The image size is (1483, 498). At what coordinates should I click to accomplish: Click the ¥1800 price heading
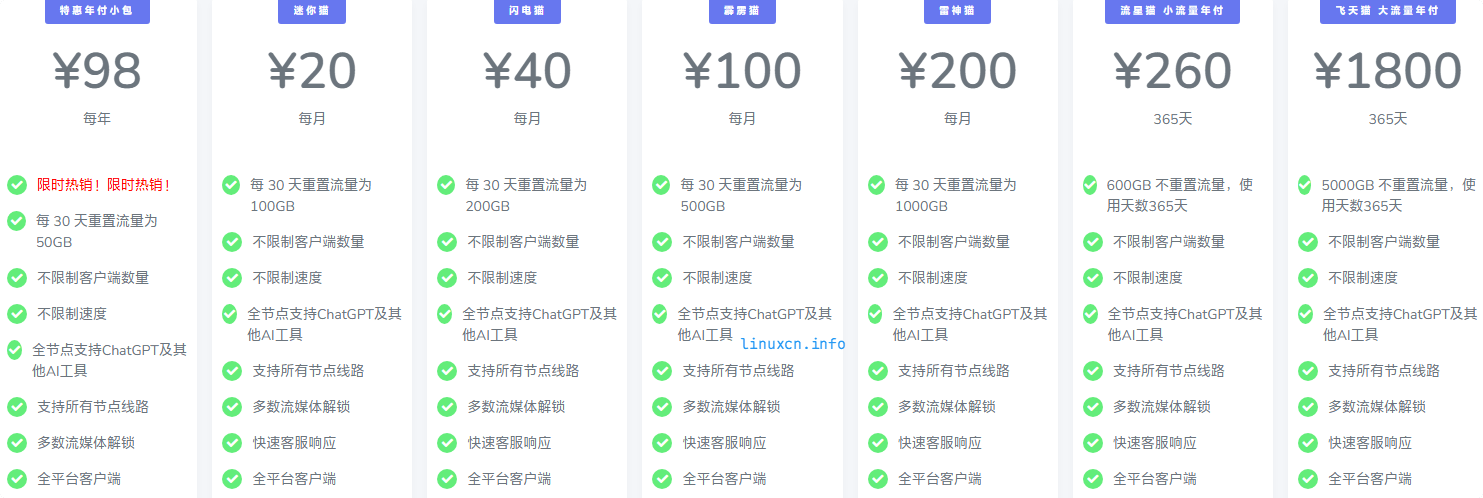point(1388,70)
